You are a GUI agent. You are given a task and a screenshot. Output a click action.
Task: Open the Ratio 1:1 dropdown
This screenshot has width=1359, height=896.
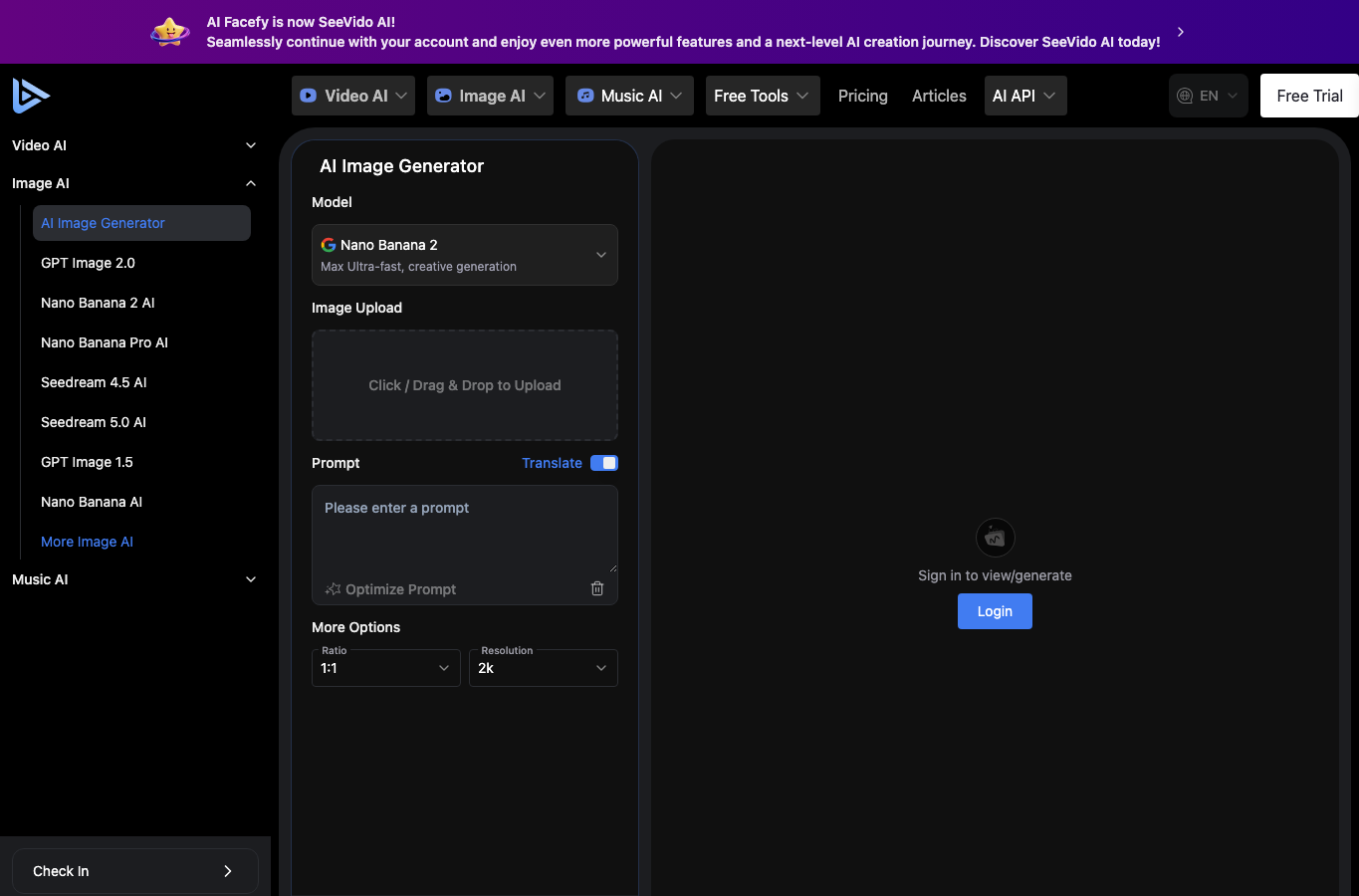[386, 668]
